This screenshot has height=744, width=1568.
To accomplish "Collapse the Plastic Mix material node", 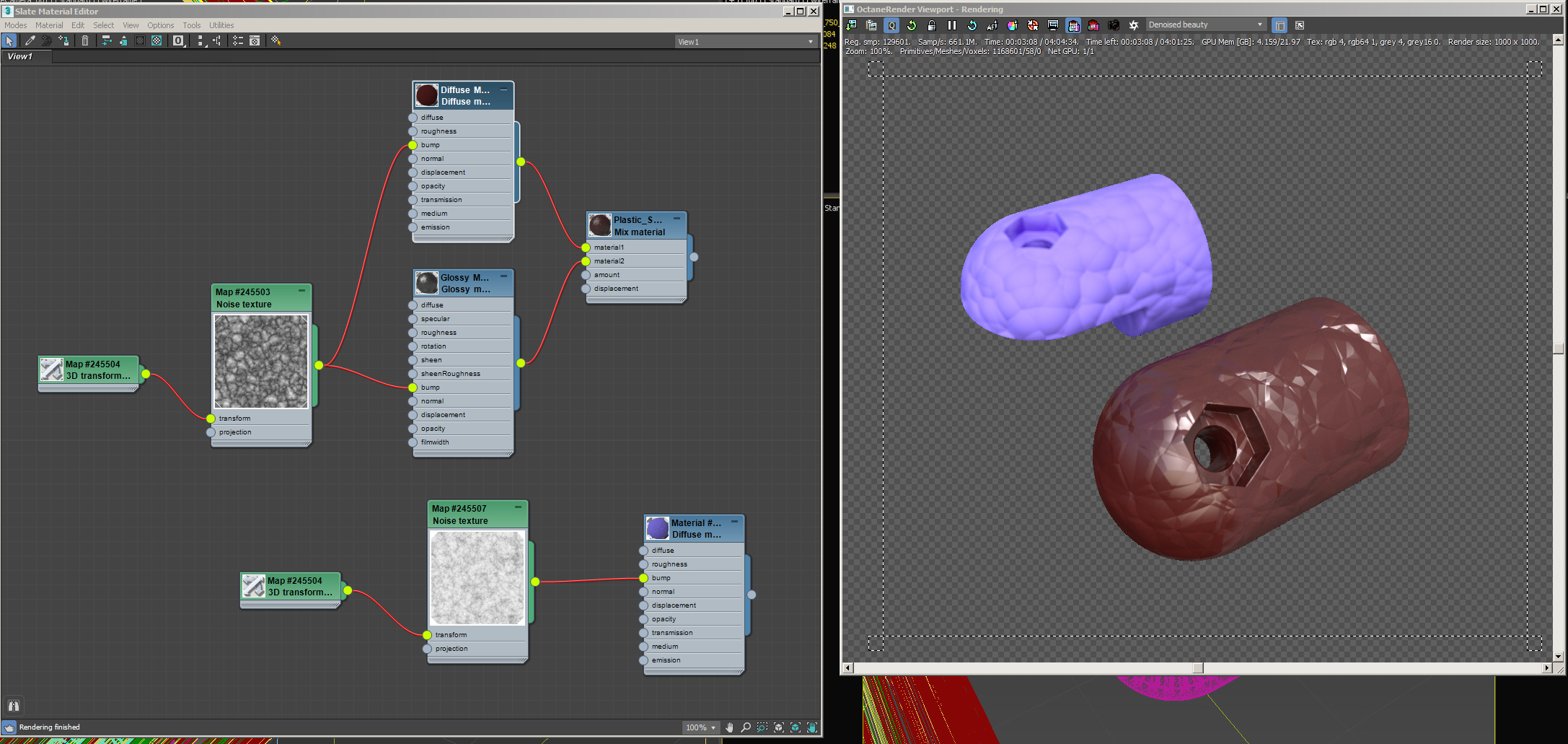I will coord(677,219).
